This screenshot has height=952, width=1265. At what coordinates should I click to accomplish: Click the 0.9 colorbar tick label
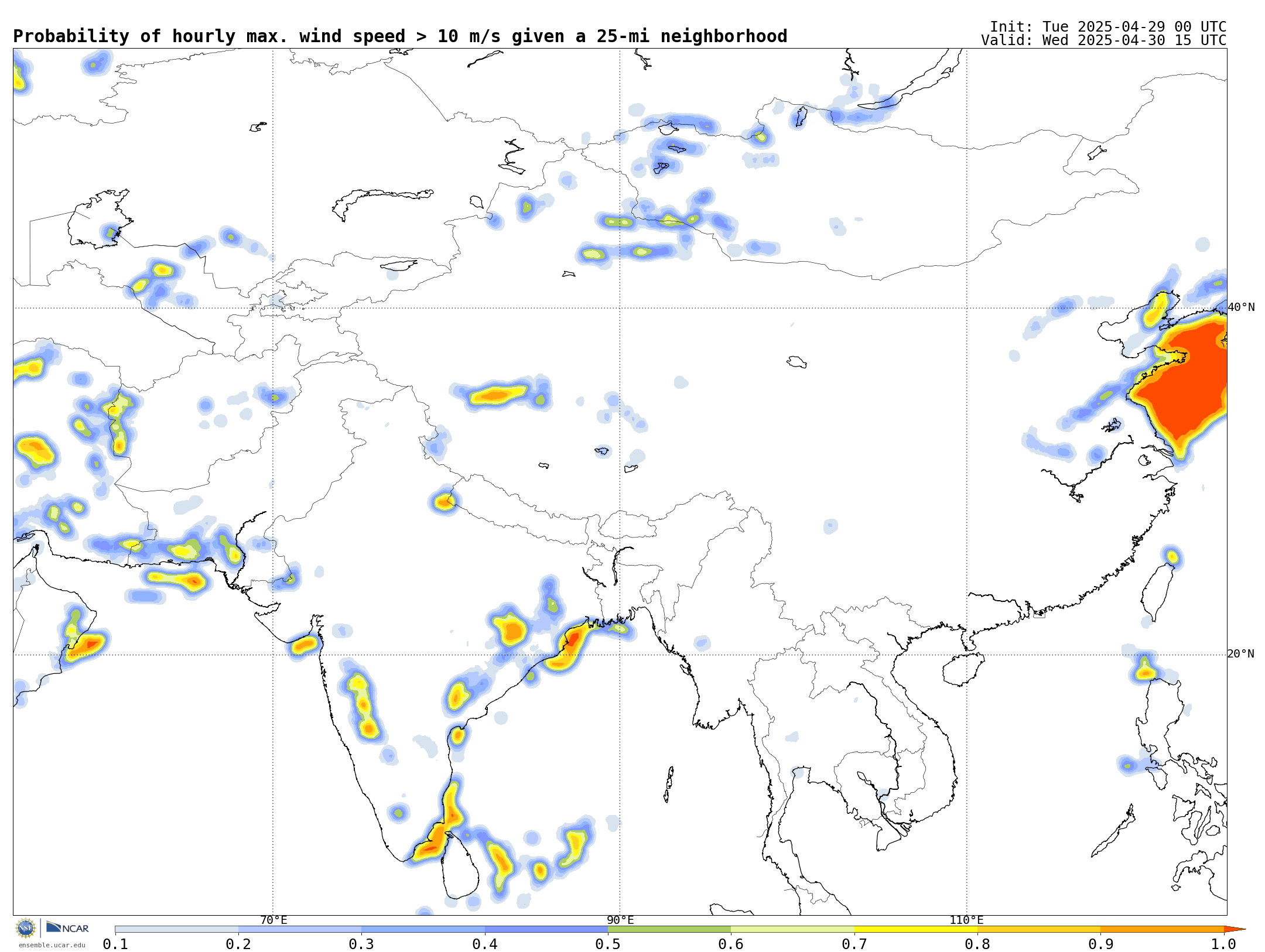tap(1100, 944)
